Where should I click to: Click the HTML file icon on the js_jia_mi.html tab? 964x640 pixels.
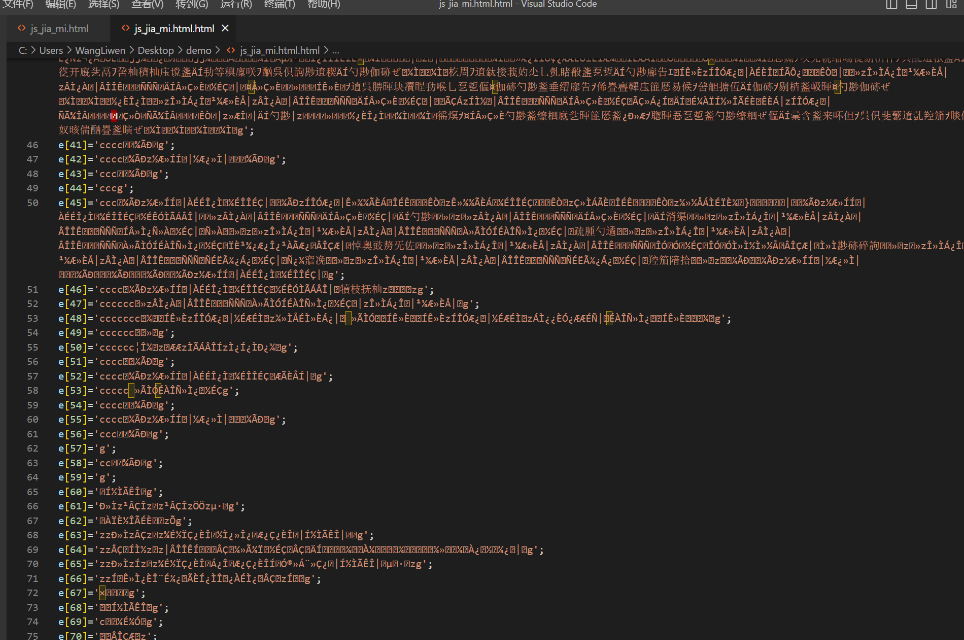coord(22,28)
